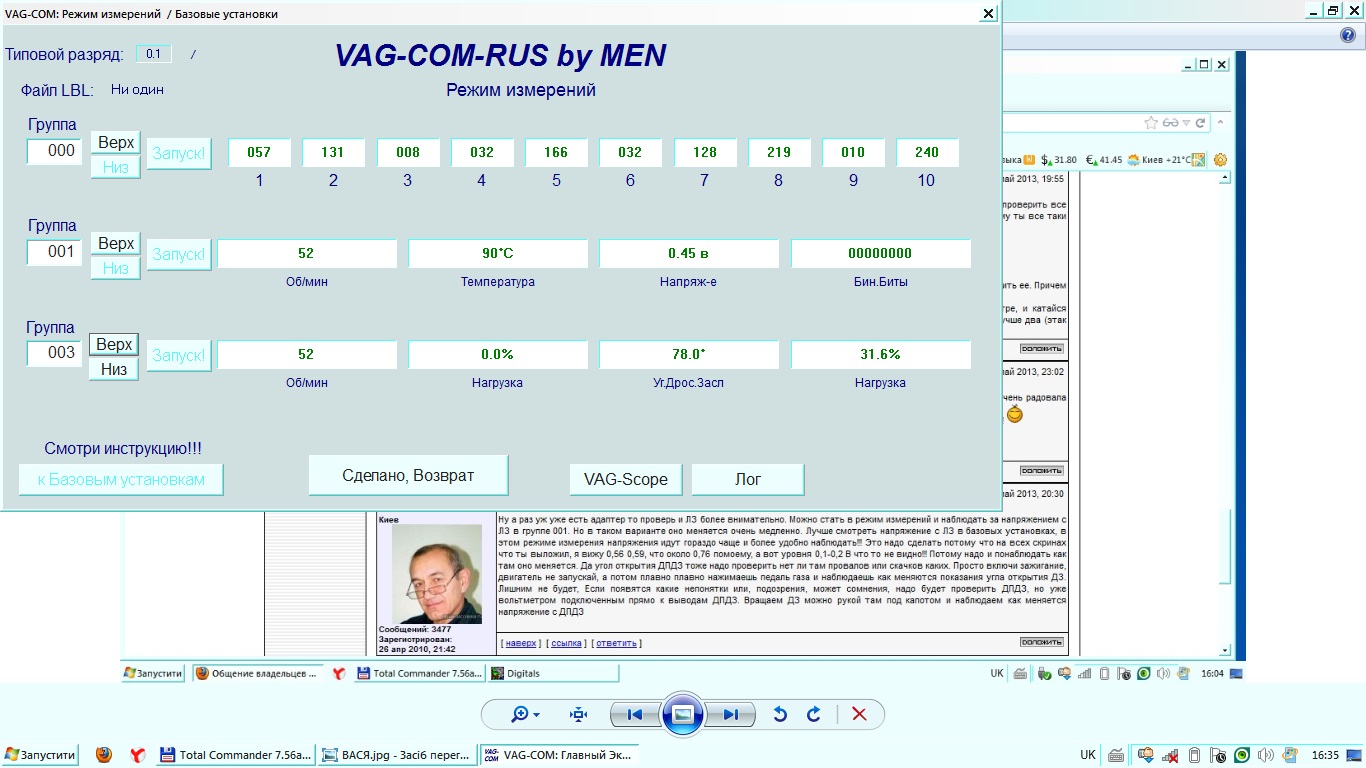
Task: Click the Верх button for group 000
Action: [116, 142]
